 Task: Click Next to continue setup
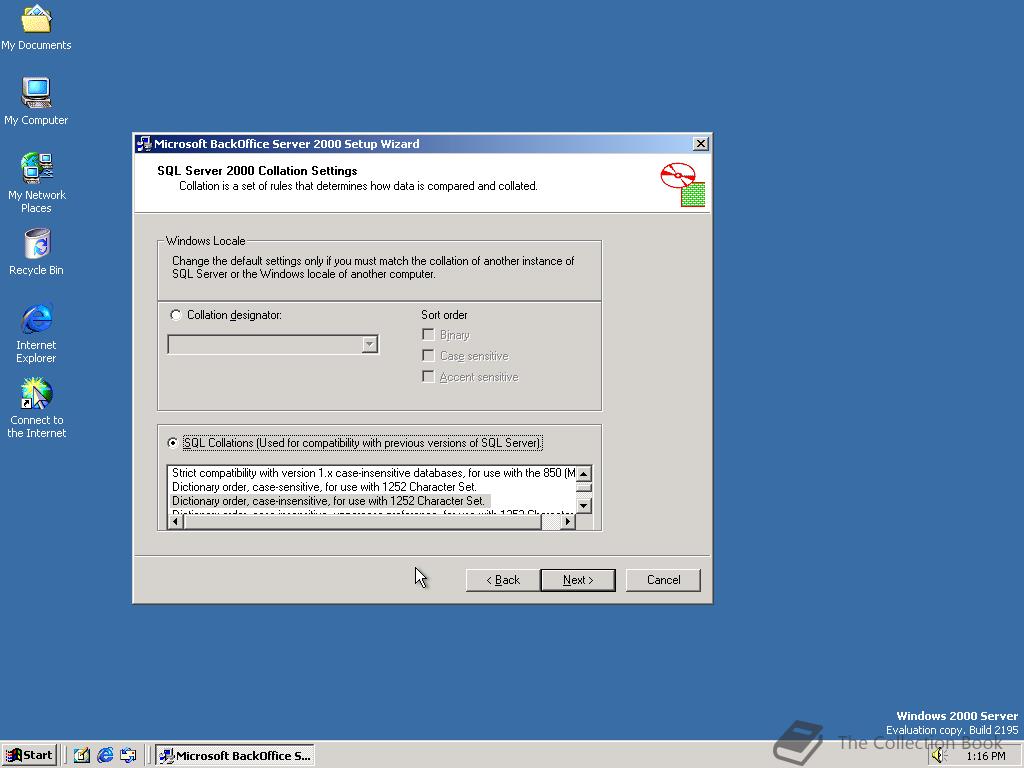point(578,579)
